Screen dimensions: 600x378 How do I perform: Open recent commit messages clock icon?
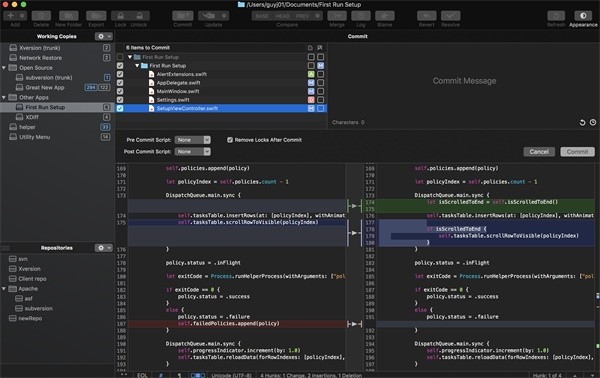[593, 122]
